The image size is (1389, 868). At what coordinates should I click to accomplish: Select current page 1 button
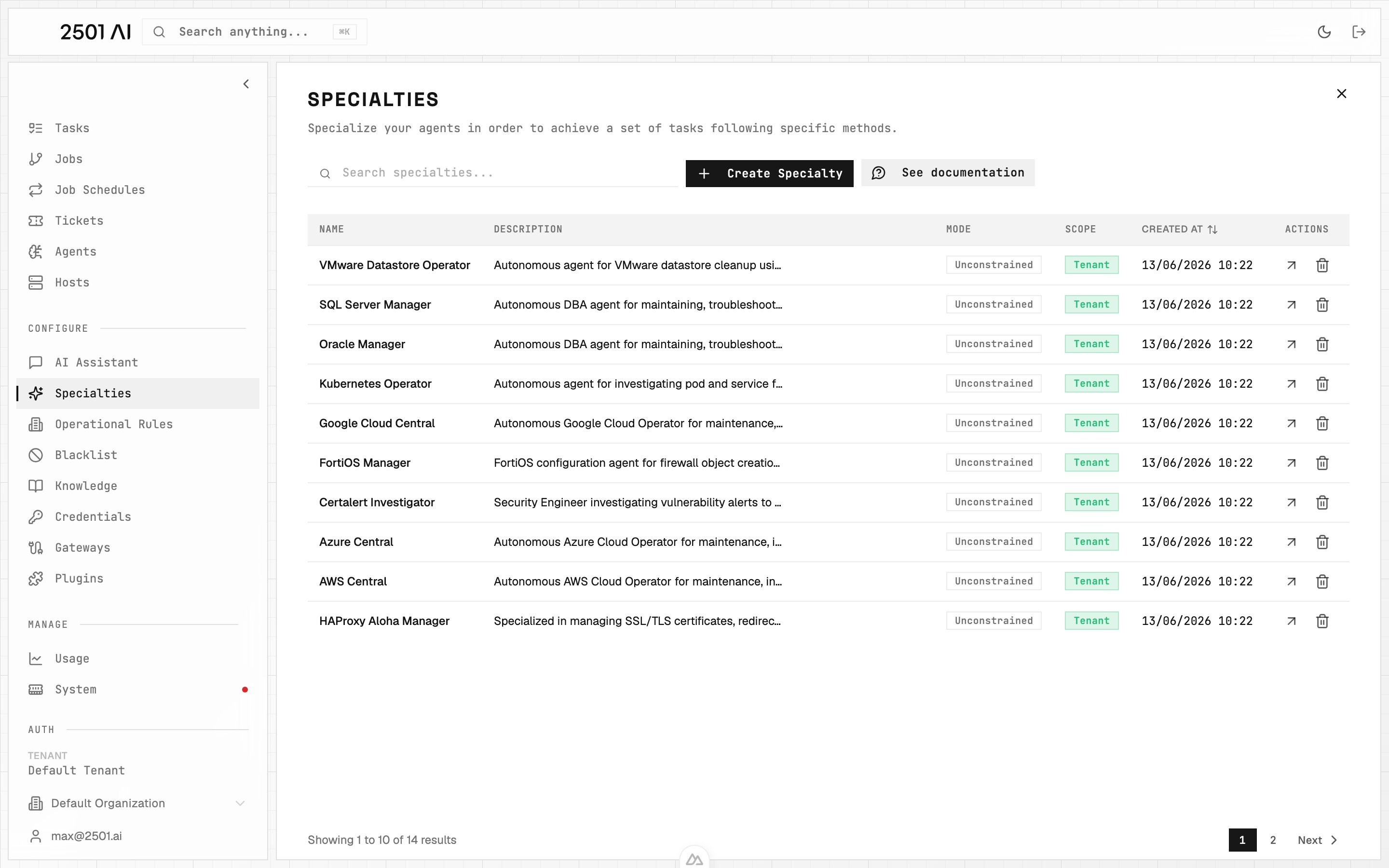tap(1242, 840)
